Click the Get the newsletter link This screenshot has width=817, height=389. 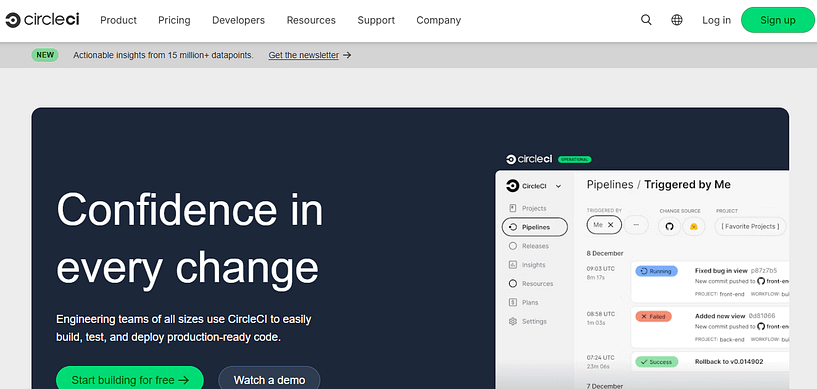[x=303, y=55]
